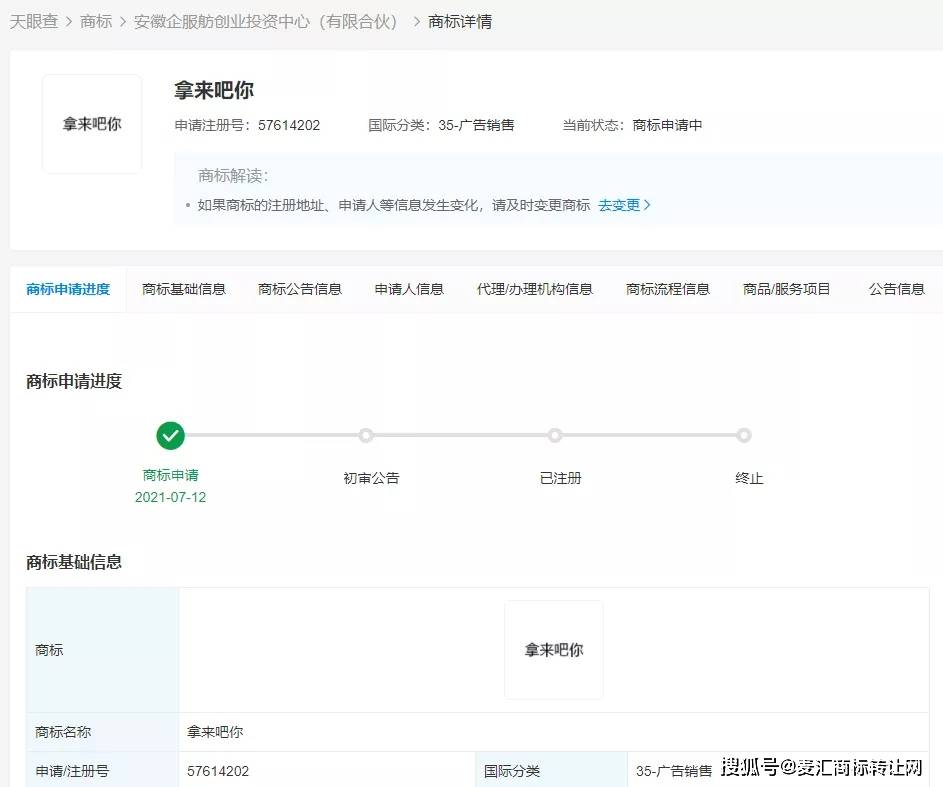This screenshot has height=787, width=943.
Task: Open the 商标公告信息 tab
Action: coord(299,289)
